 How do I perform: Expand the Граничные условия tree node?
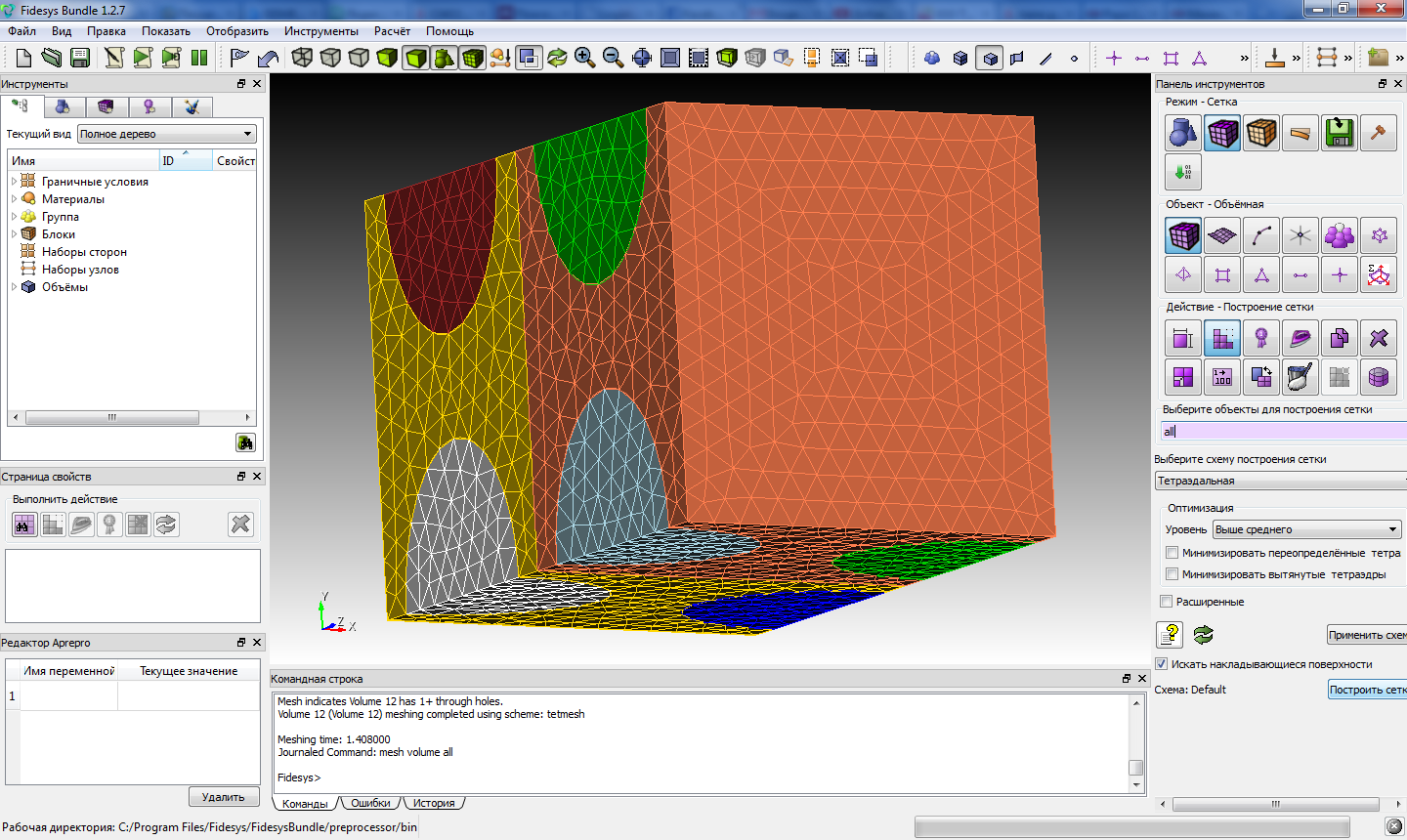tap(14, 182)
